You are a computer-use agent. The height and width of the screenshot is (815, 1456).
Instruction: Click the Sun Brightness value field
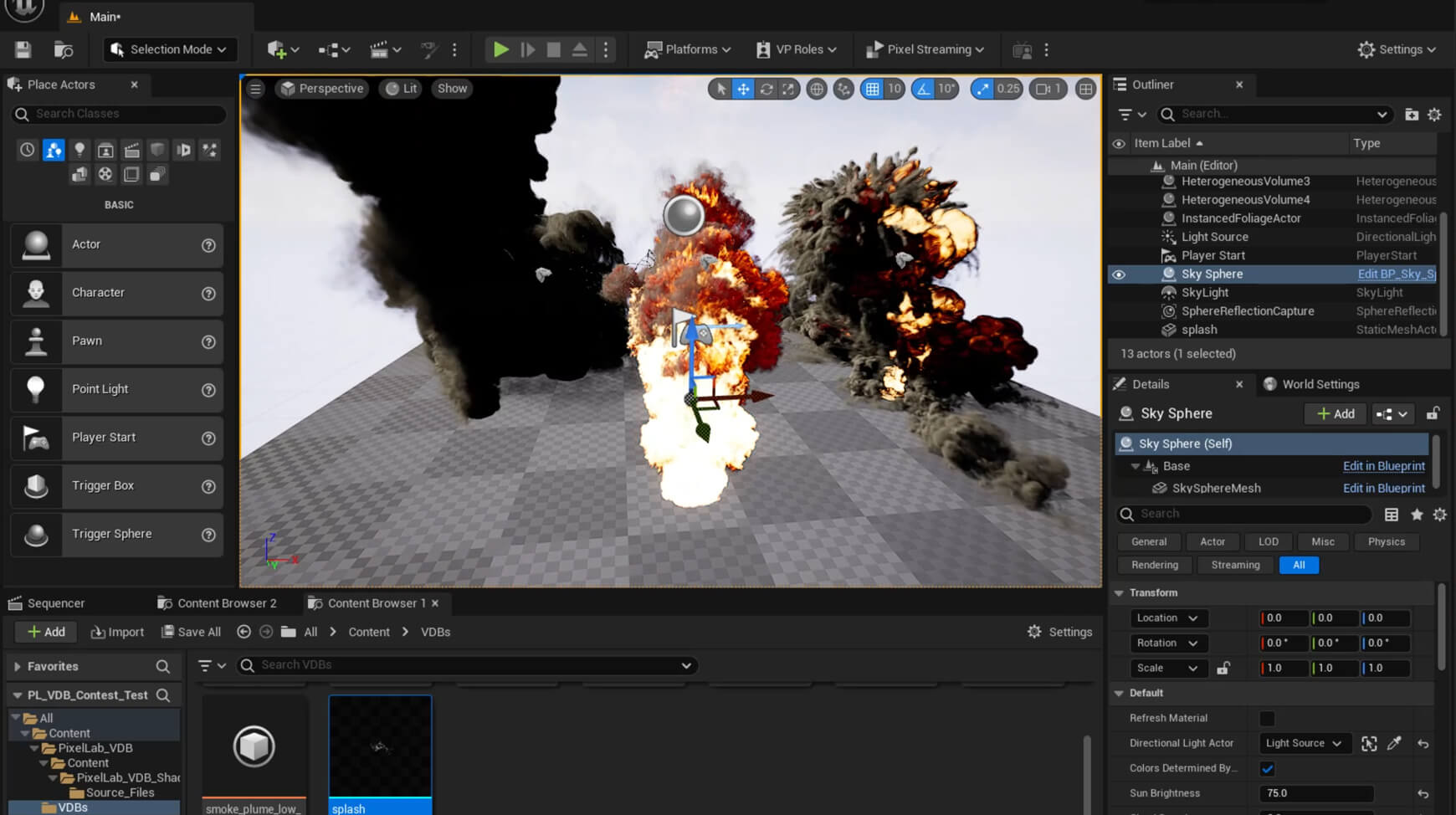point(1315,793)
